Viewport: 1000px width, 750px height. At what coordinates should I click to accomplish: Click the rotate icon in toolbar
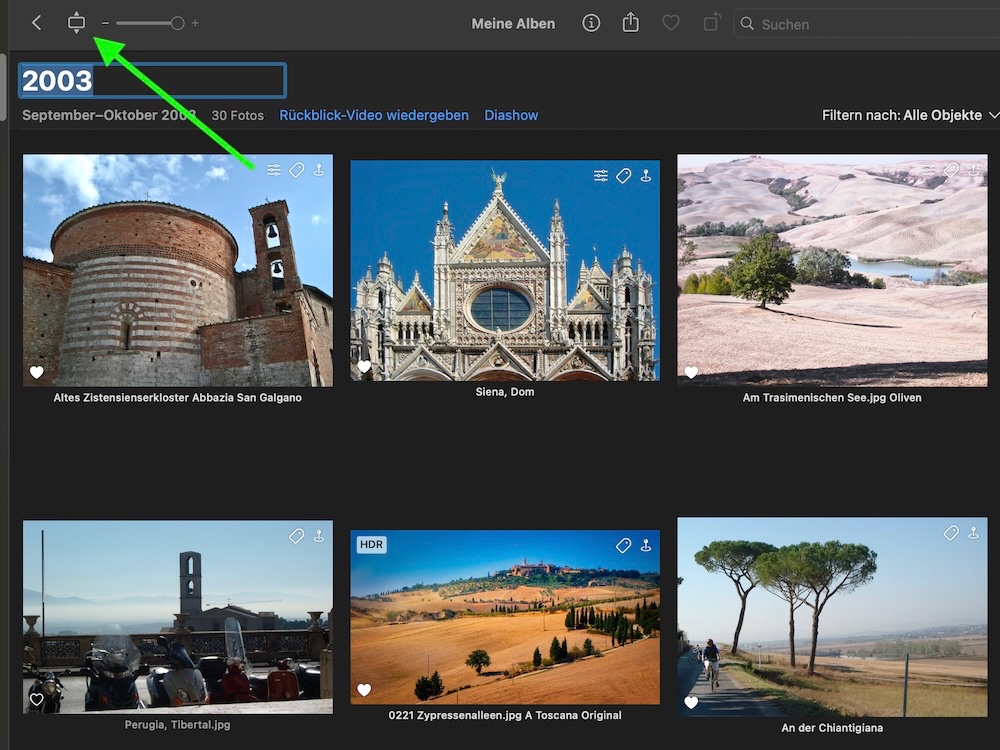pos(711,23)
